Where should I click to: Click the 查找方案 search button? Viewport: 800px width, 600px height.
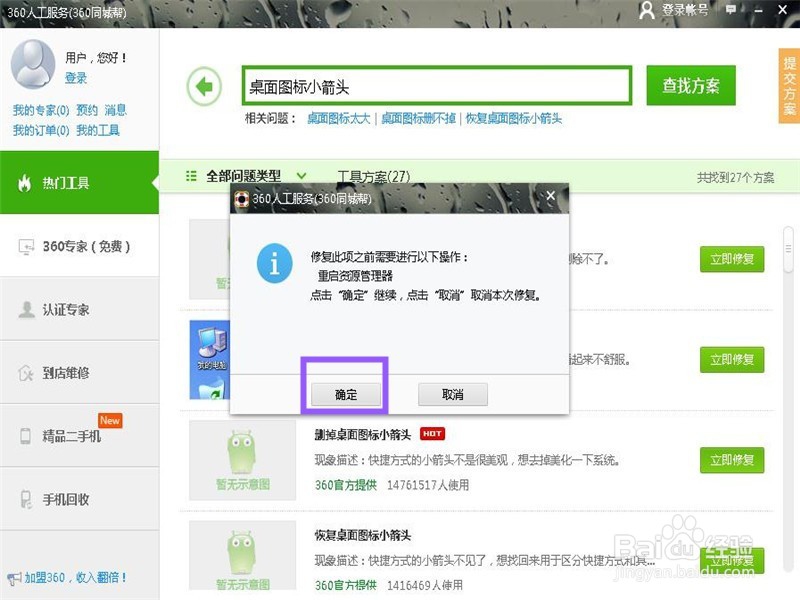(x=691, y=85)
